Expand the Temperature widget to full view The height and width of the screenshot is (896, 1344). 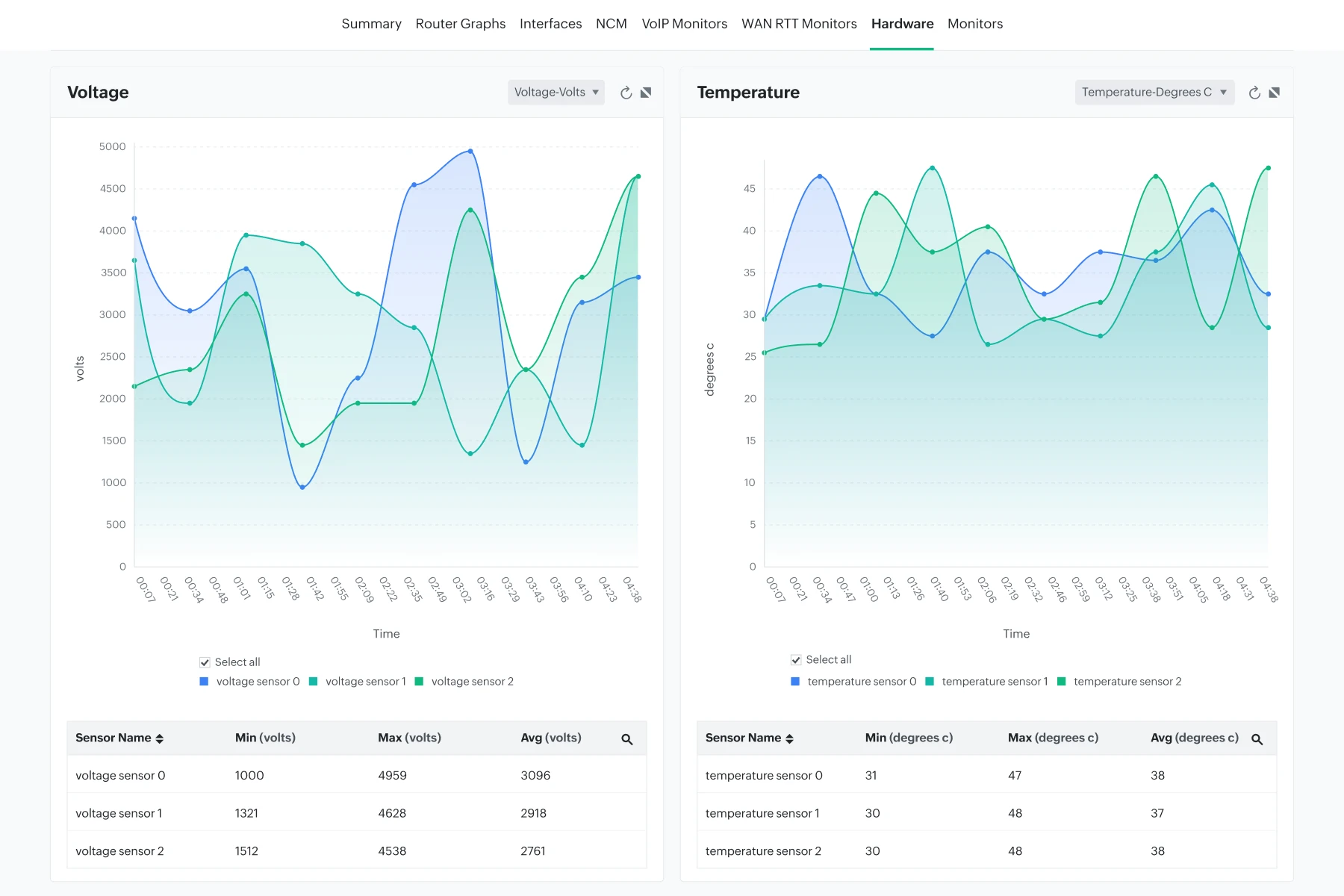[1275, 93]
